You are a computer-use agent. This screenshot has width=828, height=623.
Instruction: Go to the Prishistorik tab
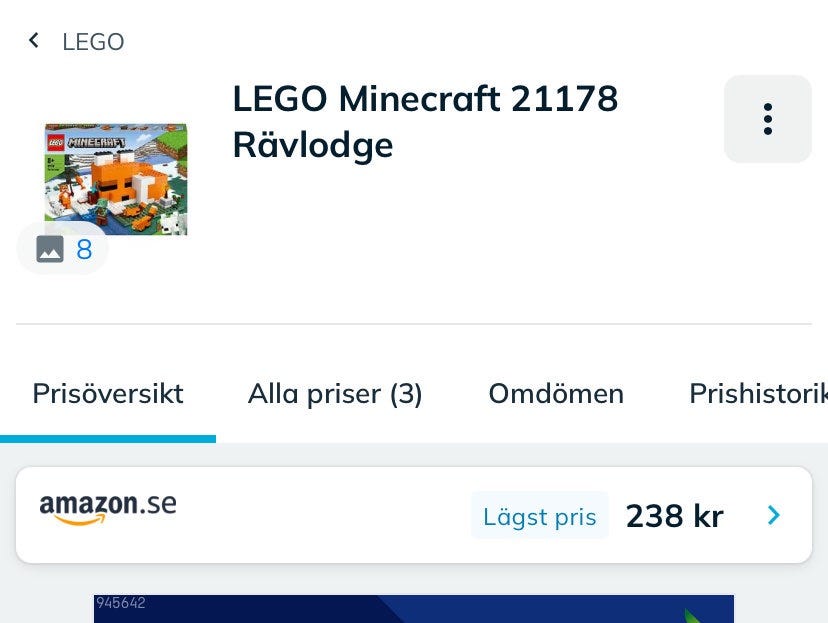(757, 394)
